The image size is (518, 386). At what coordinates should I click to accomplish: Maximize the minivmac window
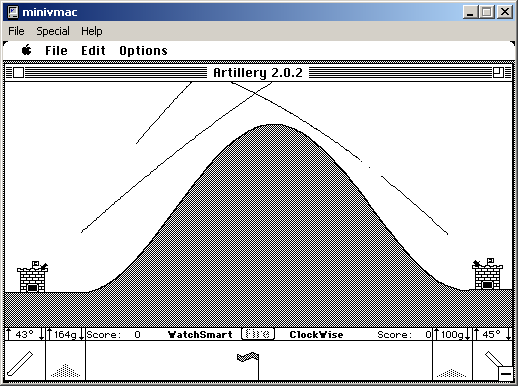click(x=487, y=12)
